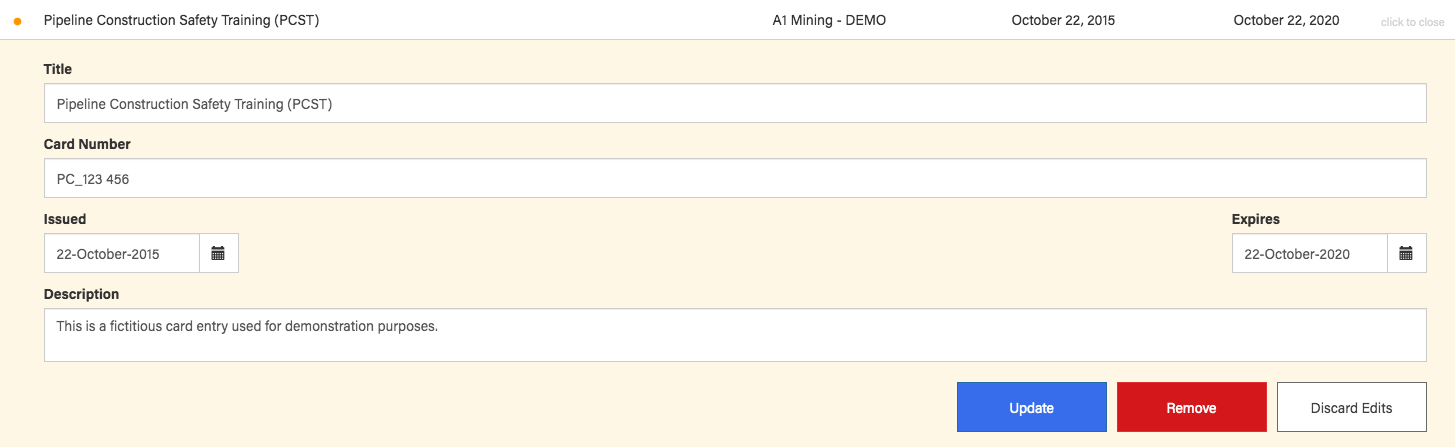Click the October 22, 2015 issued date in header

click(1063, 20)
